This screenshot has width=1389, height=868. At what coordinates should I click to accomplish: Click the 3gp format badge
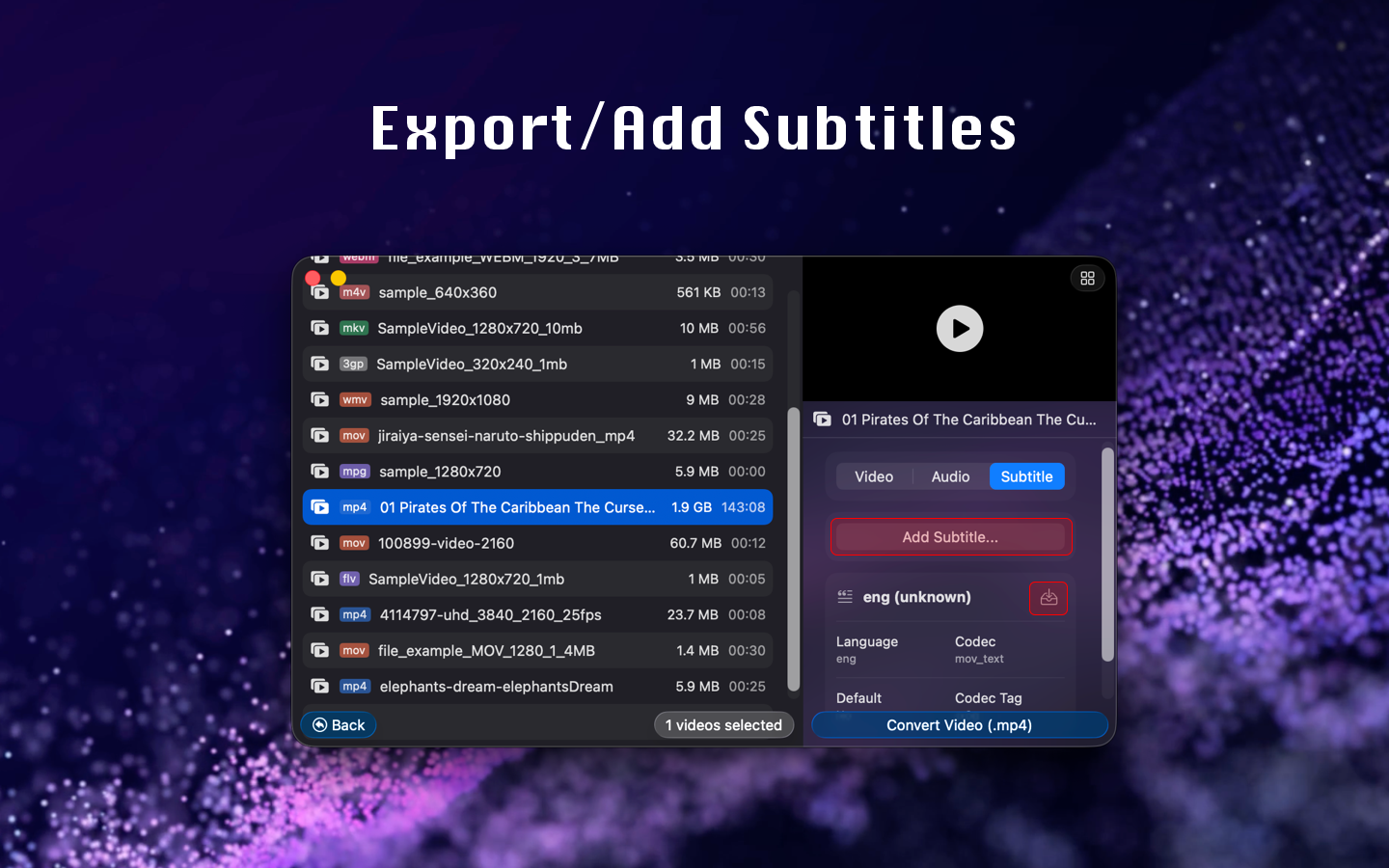point(353,364)
